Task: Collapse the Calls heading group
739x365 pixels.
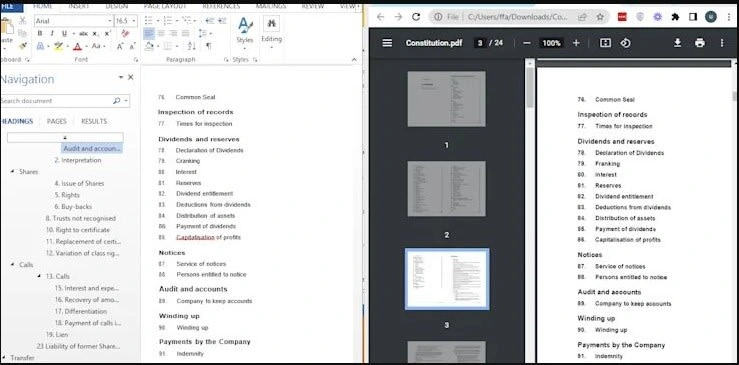Action: tap(12, 265)
